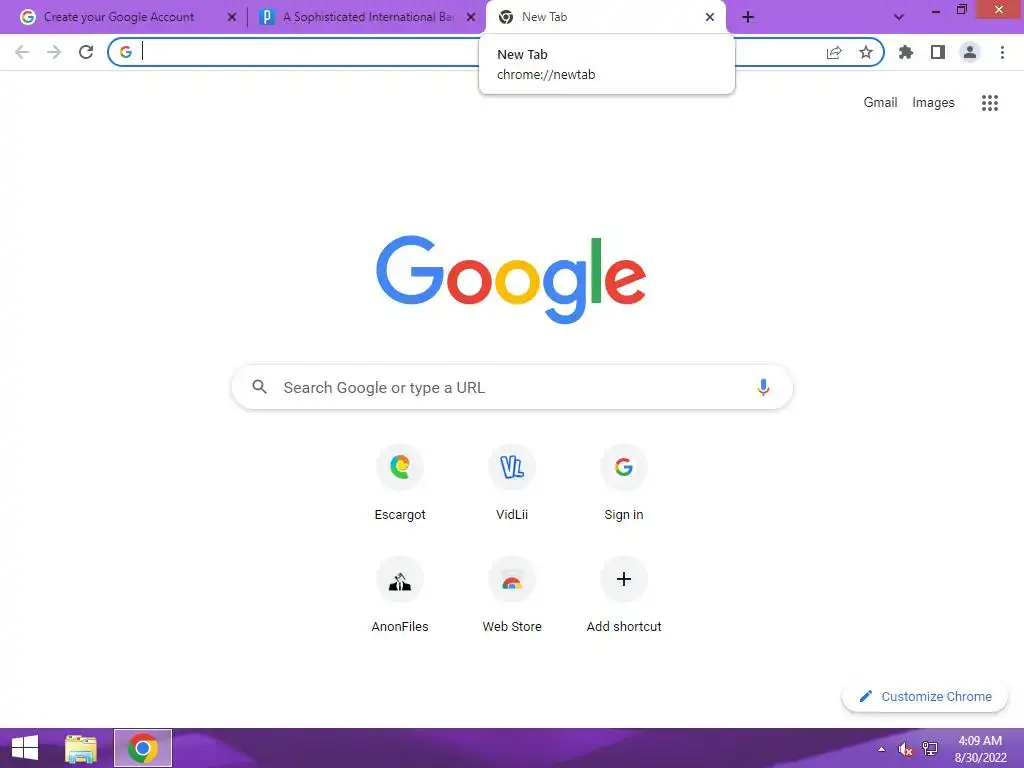Screen dimensions: 1024x768
Task: Open the AnonFiles shortcut
Action: coord(400,595)
